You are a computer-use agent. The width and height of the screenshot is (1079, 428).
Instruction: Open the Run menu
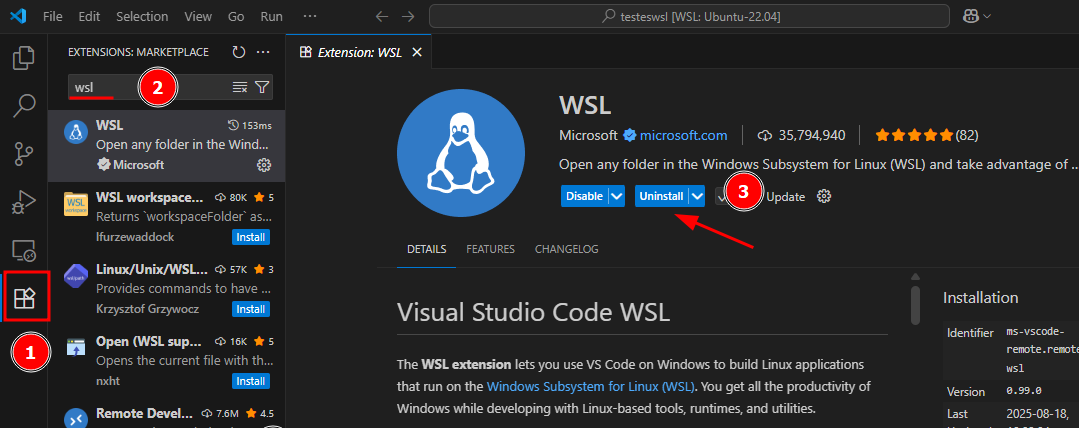271,16
